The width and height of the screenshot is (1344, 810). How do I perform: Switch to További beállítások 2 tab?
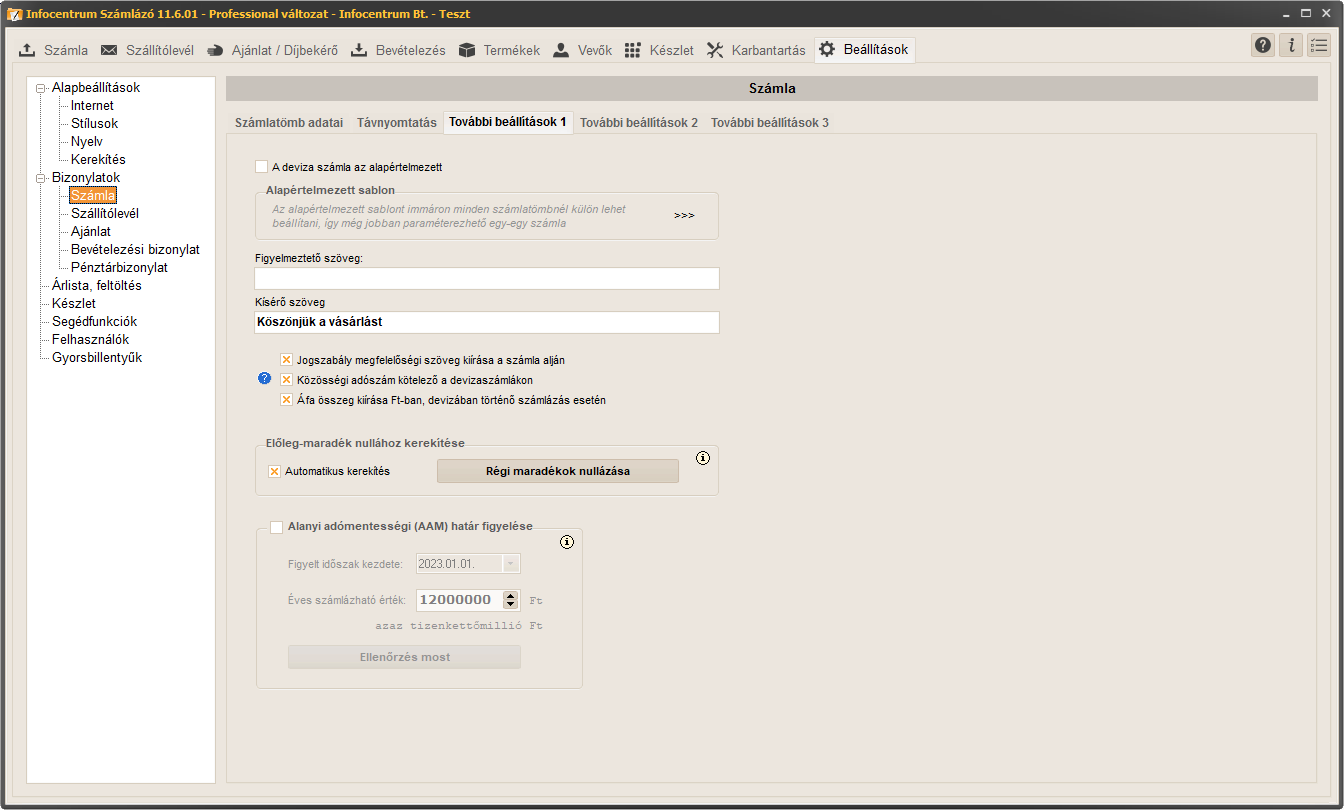click(x=639, y=123)
